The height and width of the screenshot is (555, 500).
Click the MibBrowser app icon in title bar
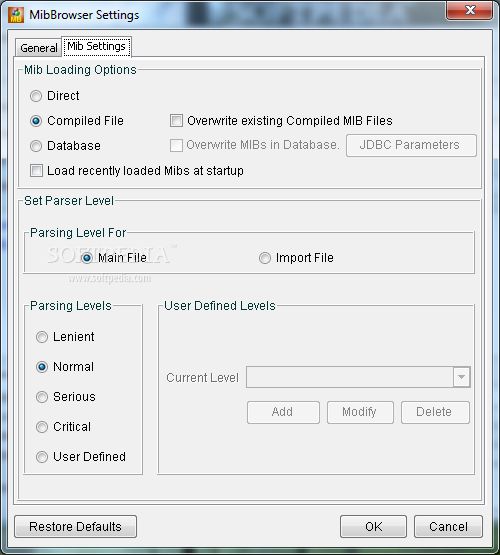(x=16, y=15)
